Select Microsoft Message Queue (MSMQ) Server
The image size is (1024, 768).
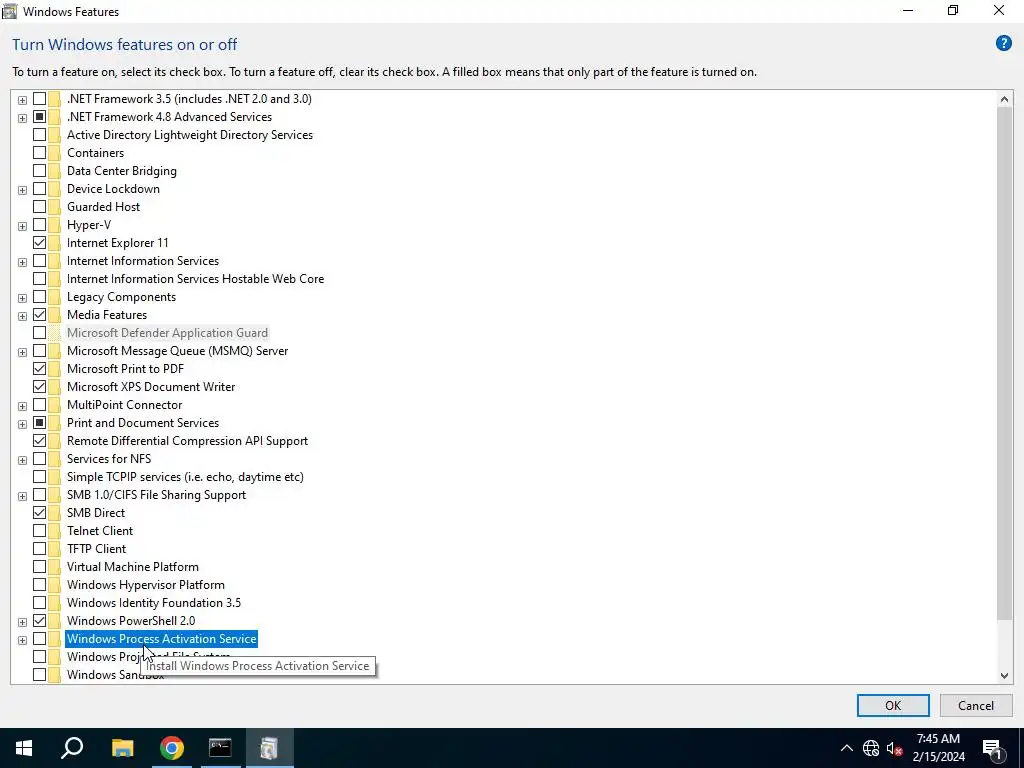click(178, 351)
